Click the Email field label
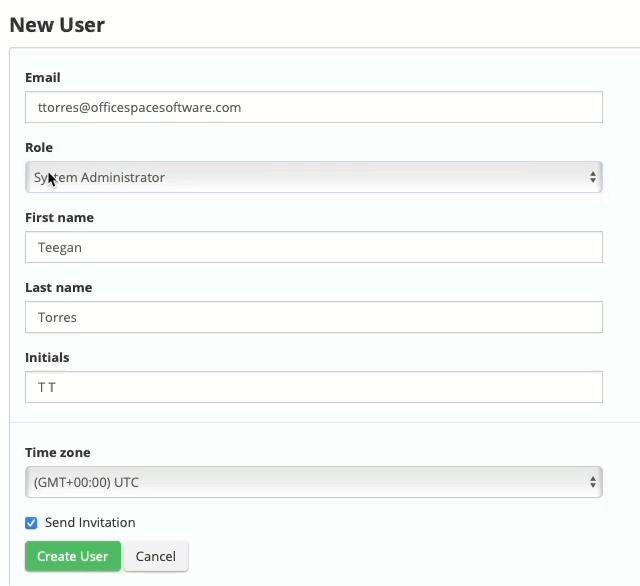The image size is (640, 586). tap(43, 78)
